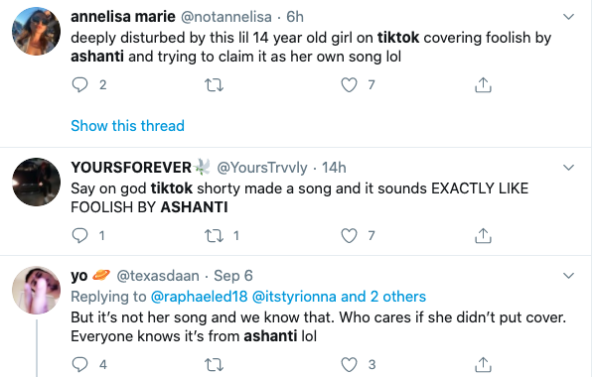Reply to annelisa marie's tweet
The image size is (595, 377).
tap(80, 85)
